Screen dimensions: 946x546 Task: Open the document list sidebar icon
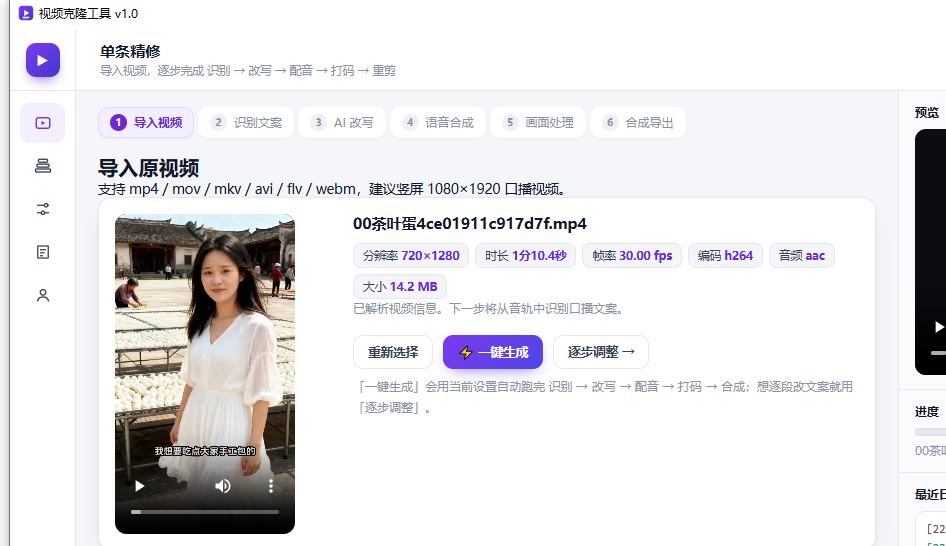pos(43,252)
